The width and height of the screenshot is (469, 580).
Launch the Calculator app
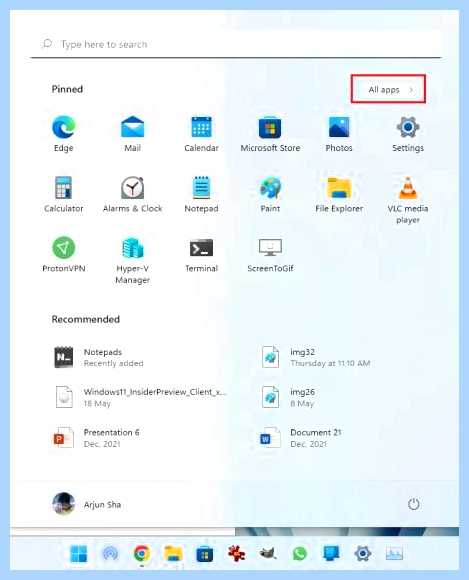(x=64, y=194)
